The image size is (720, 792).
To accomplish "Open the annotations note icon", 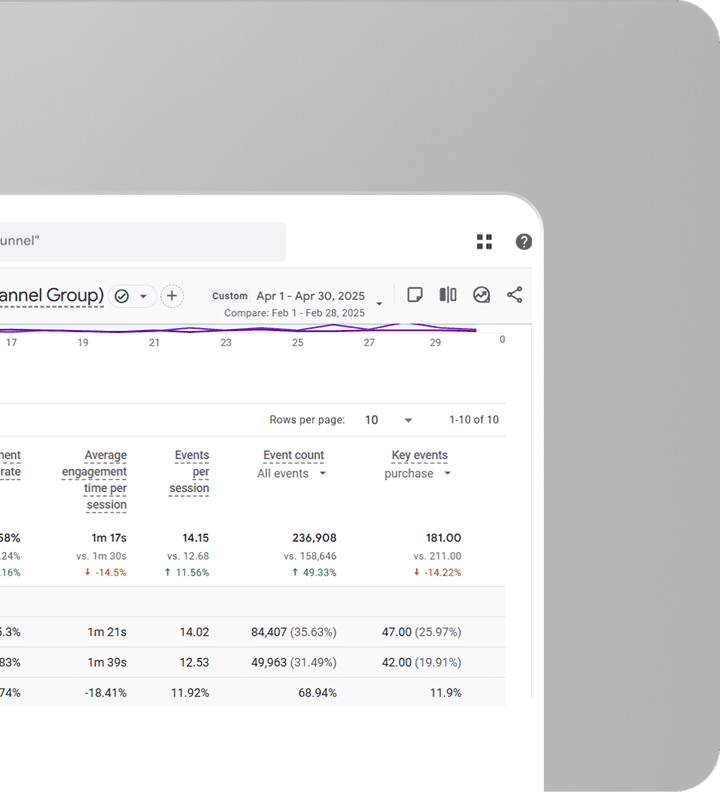I will tap(415, 294).
